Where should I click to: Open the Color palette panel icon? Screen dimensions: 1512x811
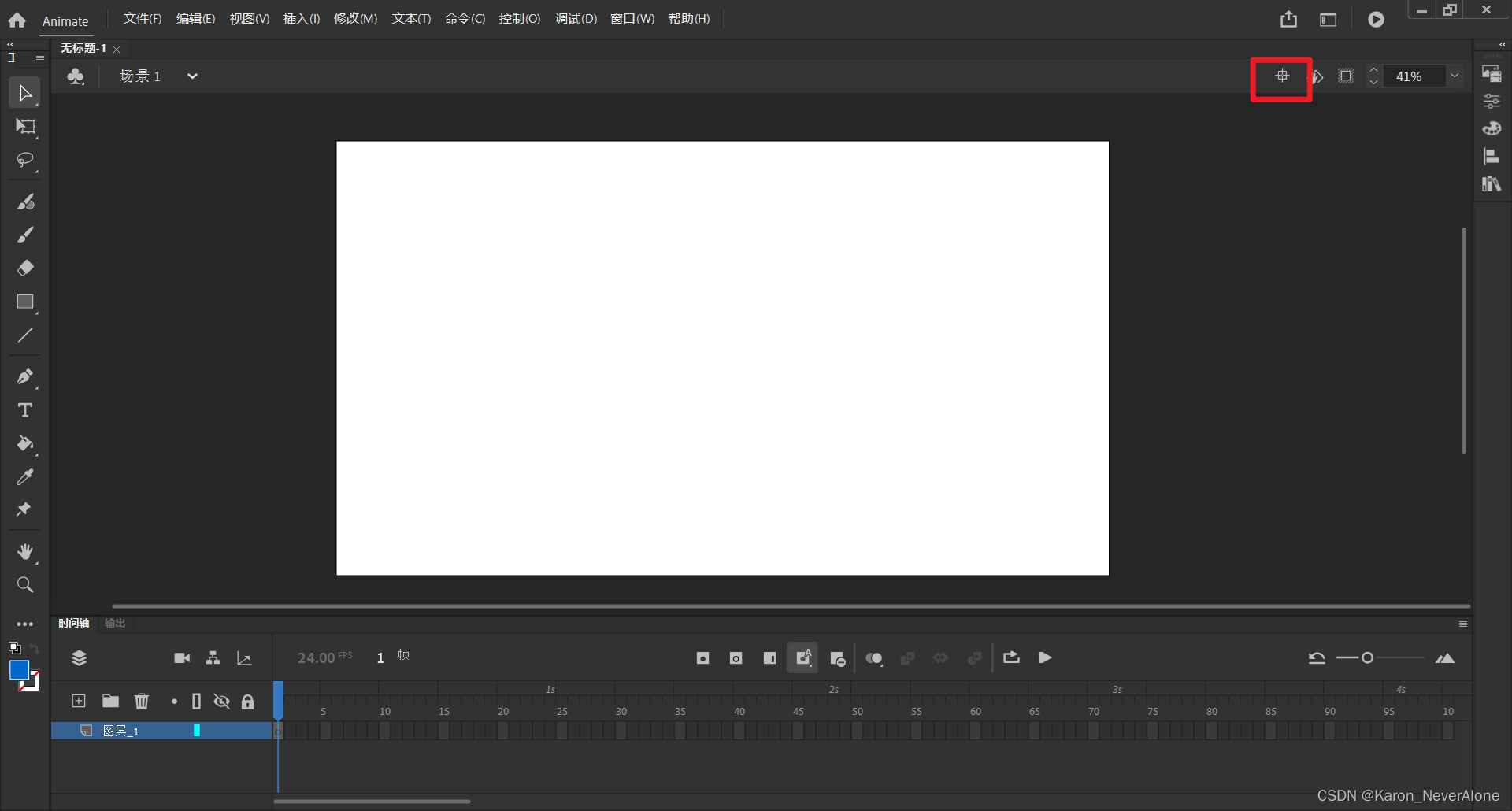(x=1492, y=128)
